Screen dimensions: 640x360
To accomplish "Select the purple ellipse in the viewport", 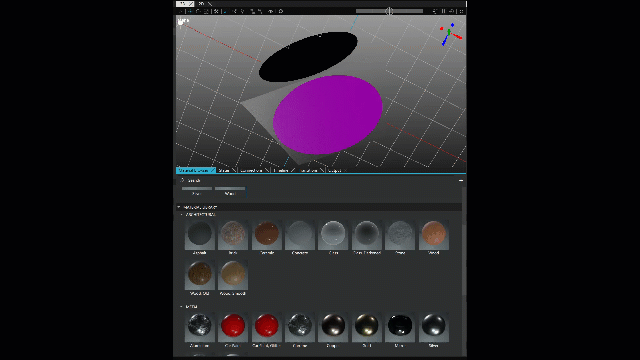I will (327, 115).
